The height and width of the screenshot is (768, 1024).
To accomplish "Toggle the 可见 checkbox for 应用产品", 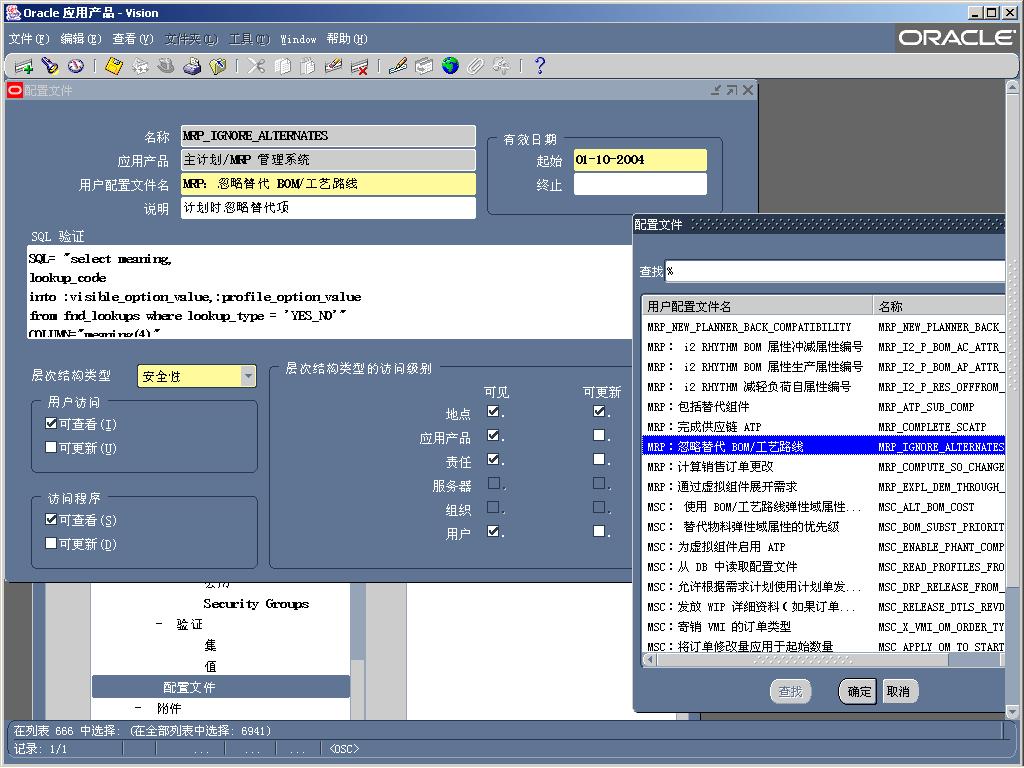I will click(494, 436).
